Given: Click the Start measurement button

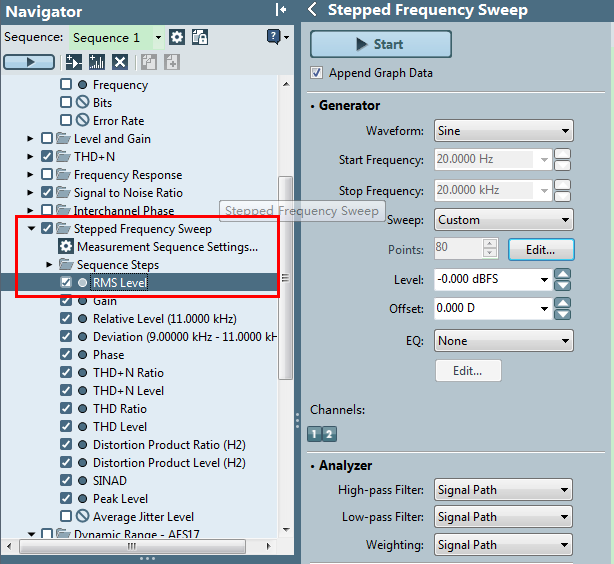Looking at the screenshot, I should [381, 44].
